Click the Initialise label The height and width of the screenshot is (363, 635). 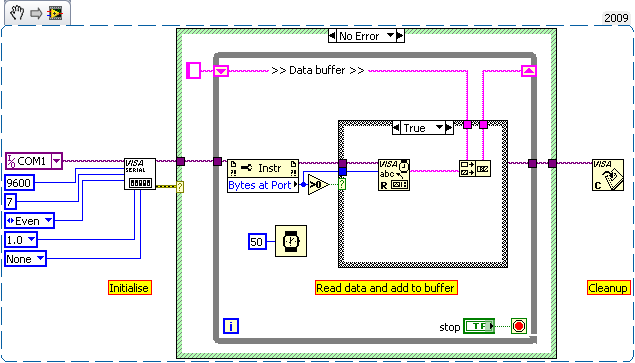[x=130, y=288]
